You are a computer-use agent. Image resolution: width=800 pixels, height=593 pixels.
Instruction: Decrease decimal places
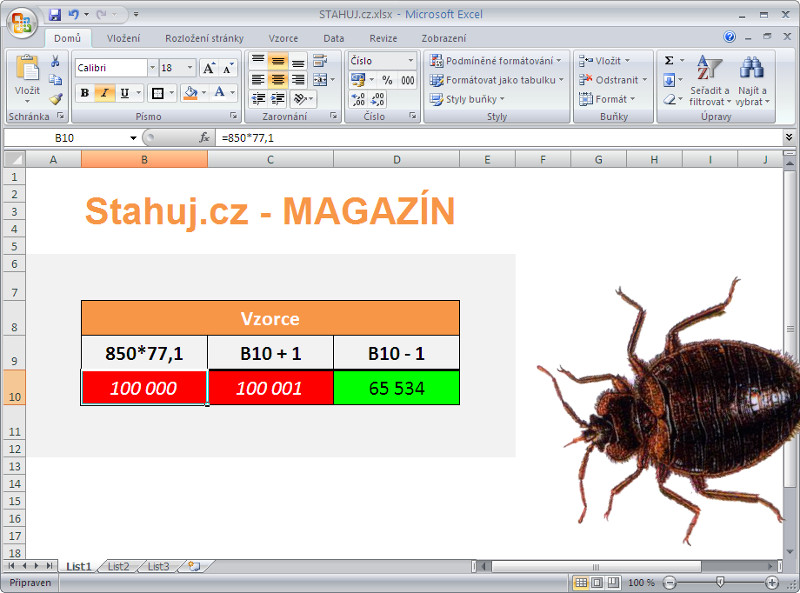tap(377, 99)
